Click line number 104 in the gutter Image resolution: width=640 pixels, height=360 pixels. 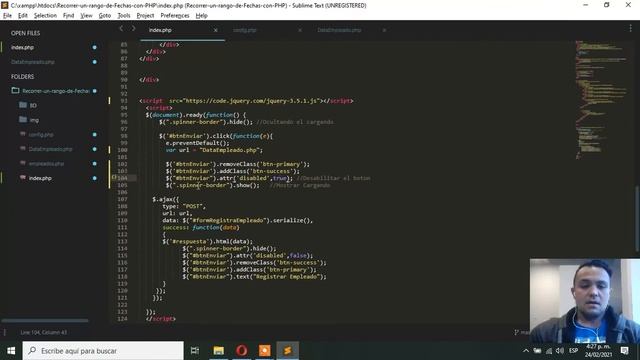(x=122, y=178)
